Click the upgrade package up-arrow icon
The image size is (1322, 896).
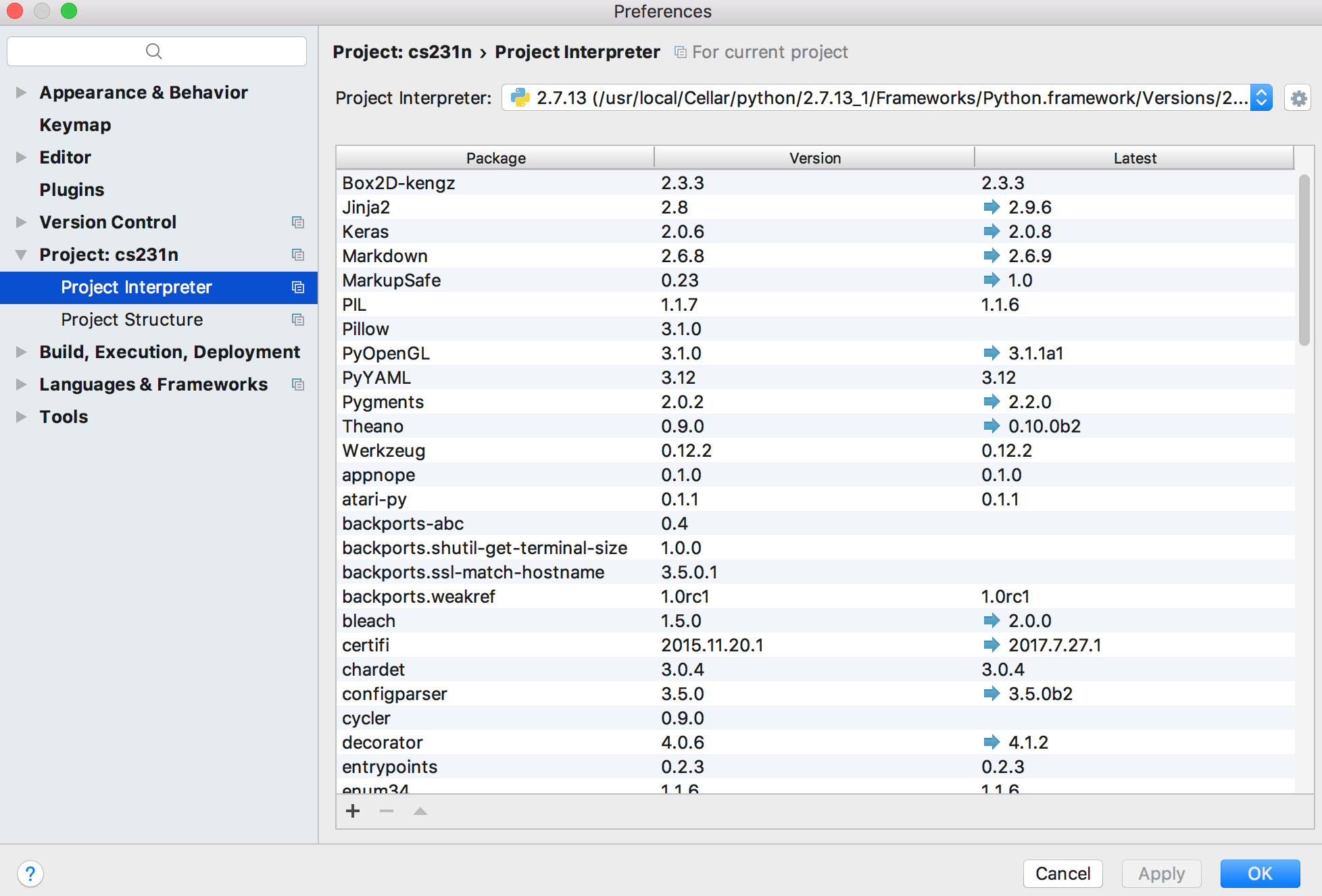click(420, 811)
